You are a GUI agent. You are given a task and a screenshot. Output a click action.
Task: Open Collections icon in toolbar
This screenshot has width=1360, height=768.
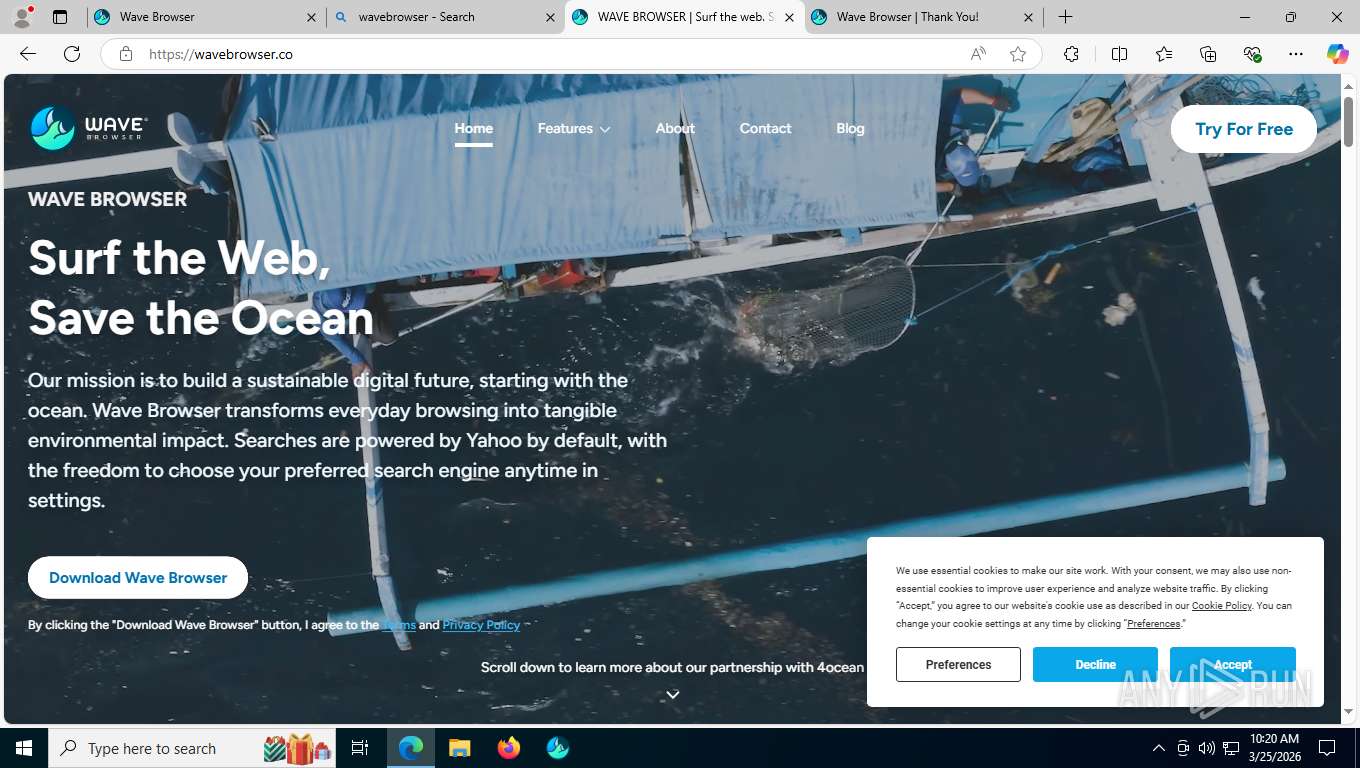pyautogui.click(x=1208, y=54)
